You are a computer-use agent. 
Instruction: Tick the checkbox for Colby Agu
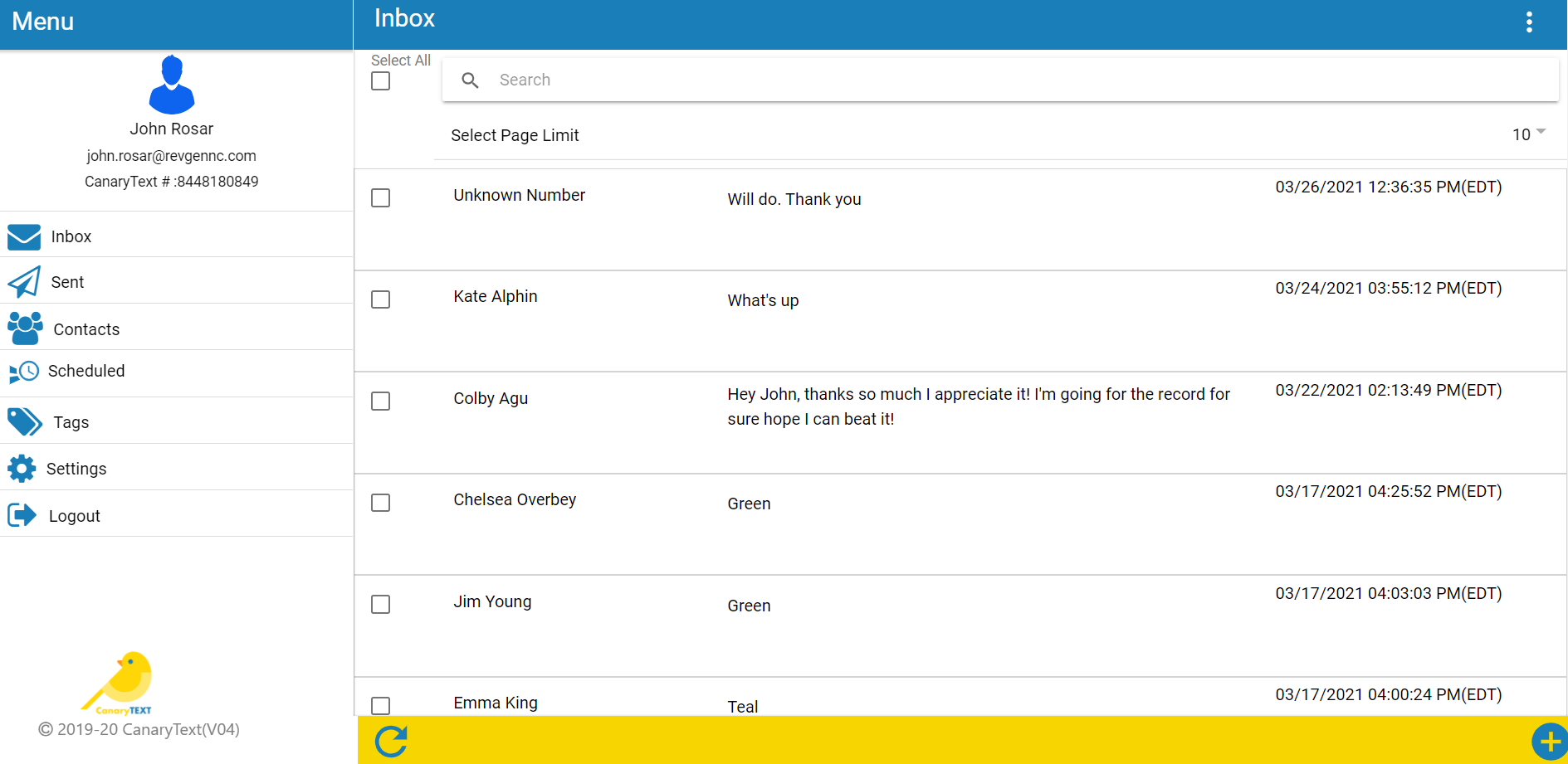(x=381, y=401)
